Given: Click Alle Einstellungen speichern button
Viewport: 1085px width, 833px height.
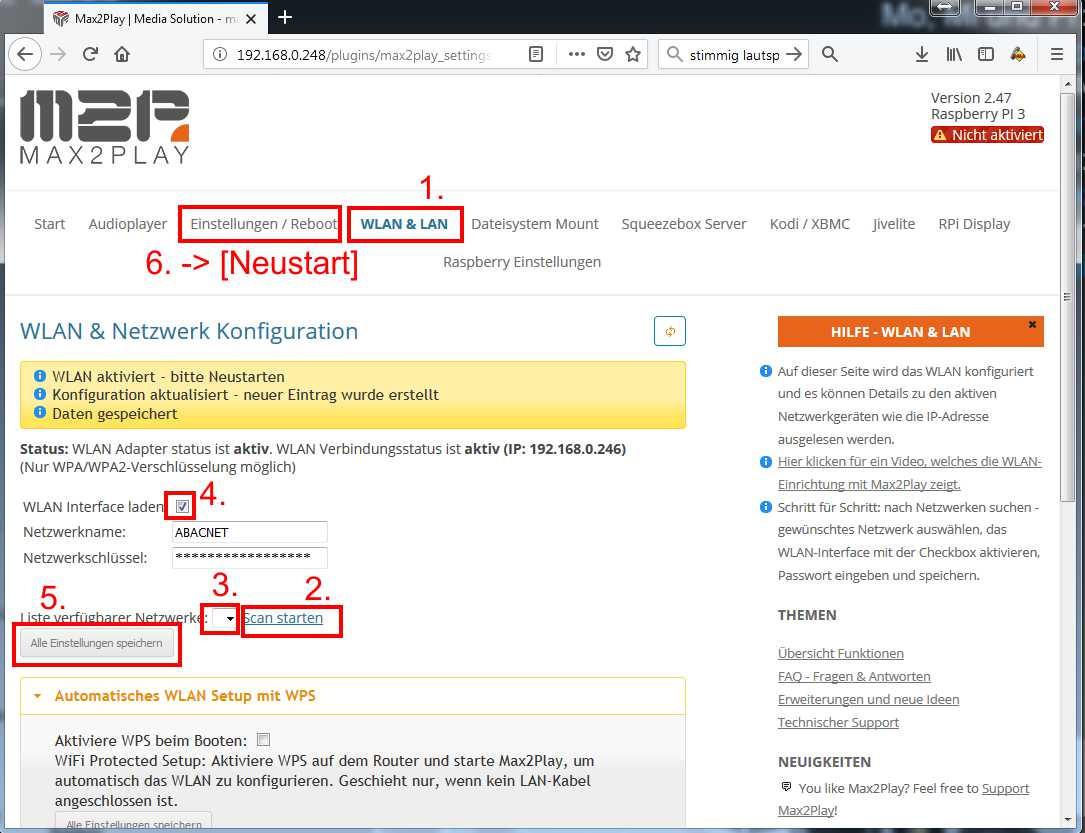Looking at the screenshot, I should [96, 643].
